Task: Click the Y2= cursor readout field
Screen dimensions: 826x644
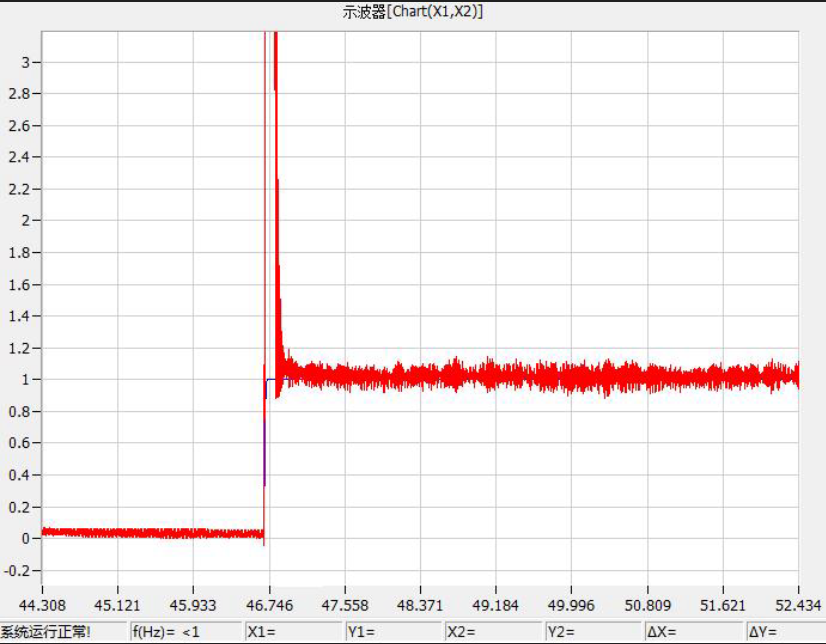Action: point(593,632)
